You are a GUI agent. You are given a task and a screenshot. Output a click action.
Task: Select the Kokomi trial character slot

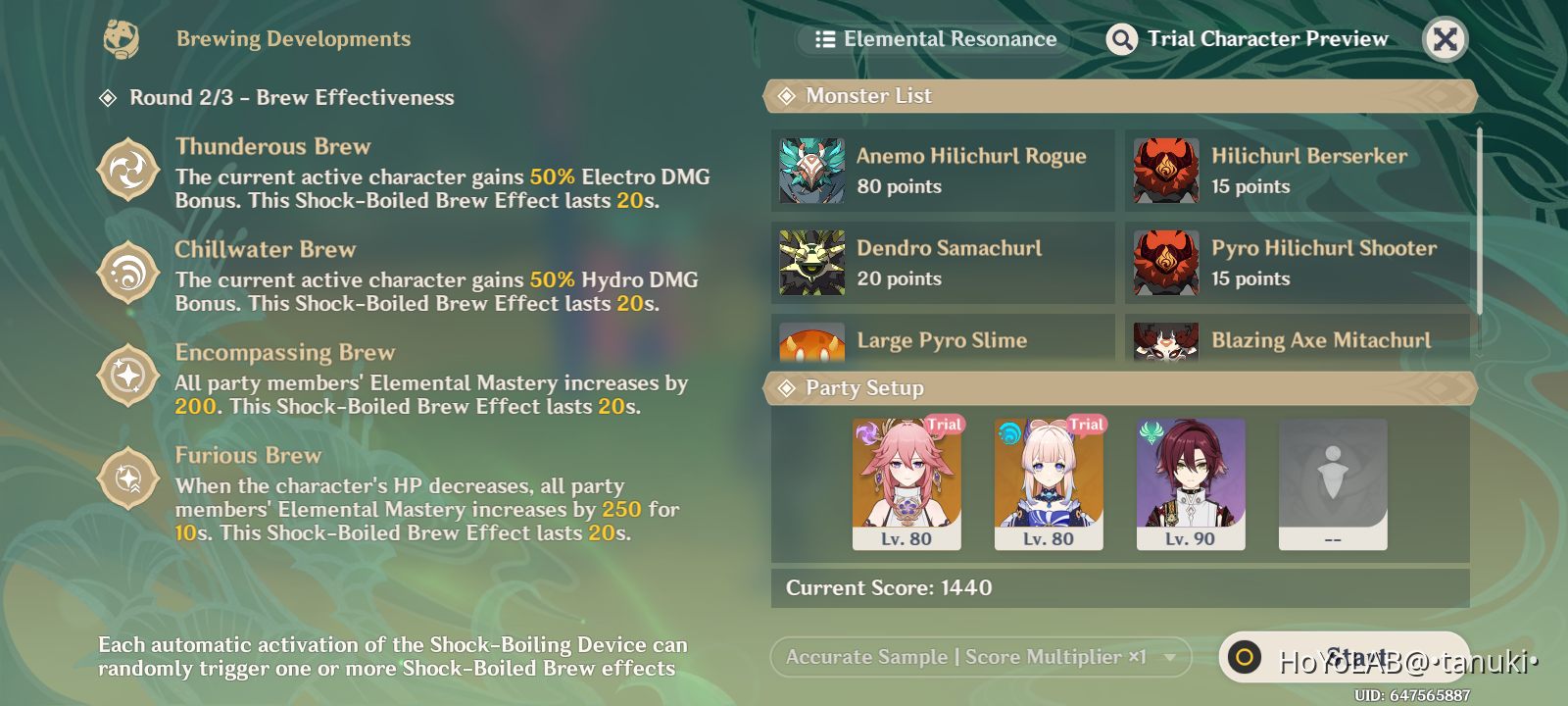[x=1049, y=484]
